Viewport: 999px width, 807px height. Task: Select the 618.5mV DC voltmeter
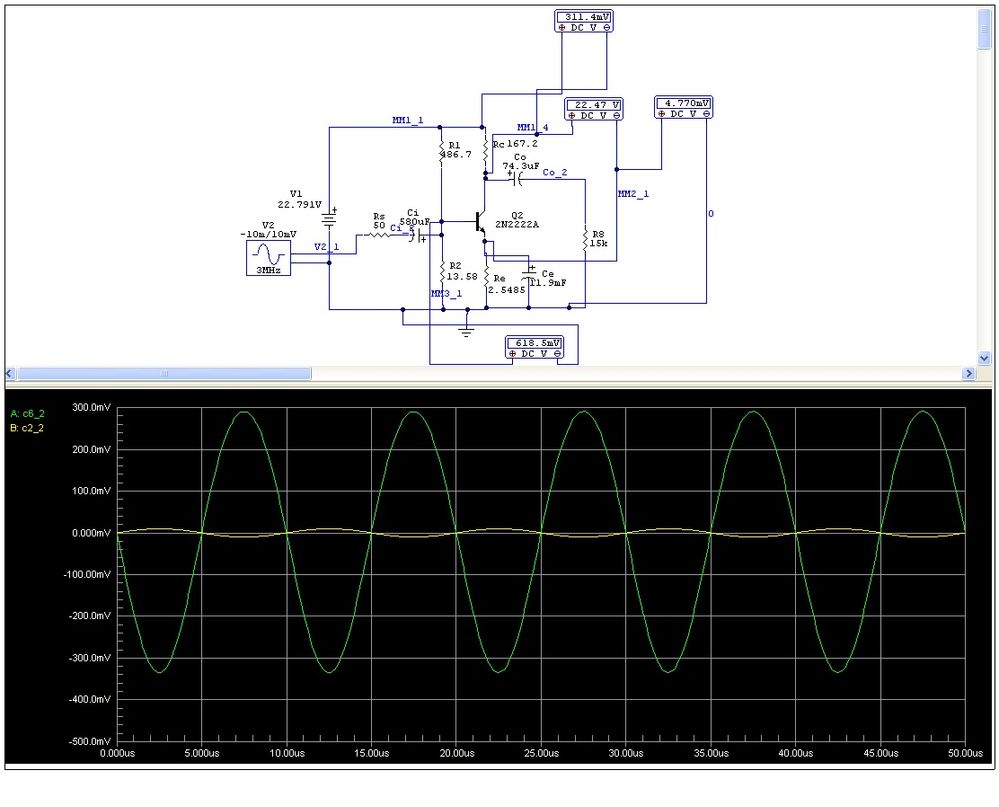[x=535, y=348]
